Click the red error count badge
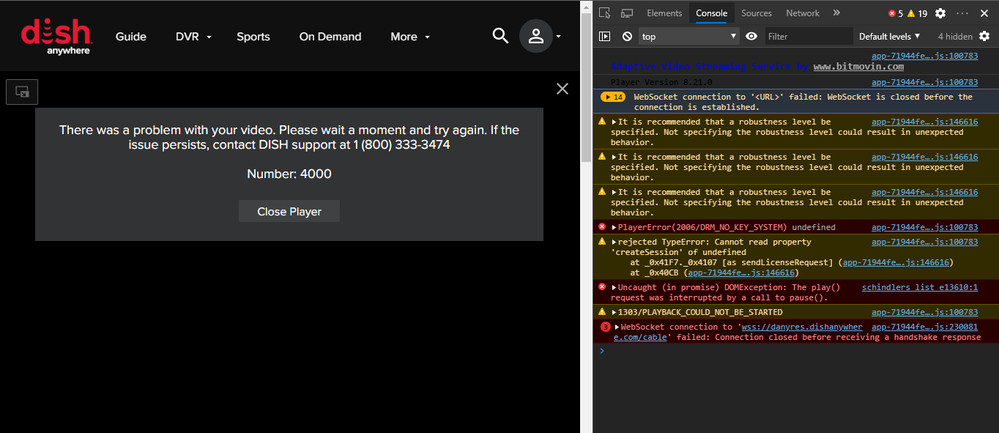 click(896, 13)
